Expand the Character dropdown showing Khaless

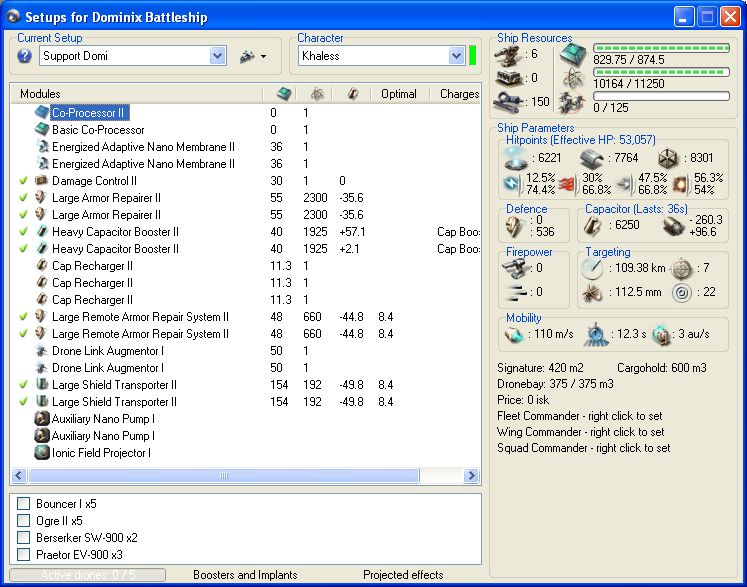[456, 57]
